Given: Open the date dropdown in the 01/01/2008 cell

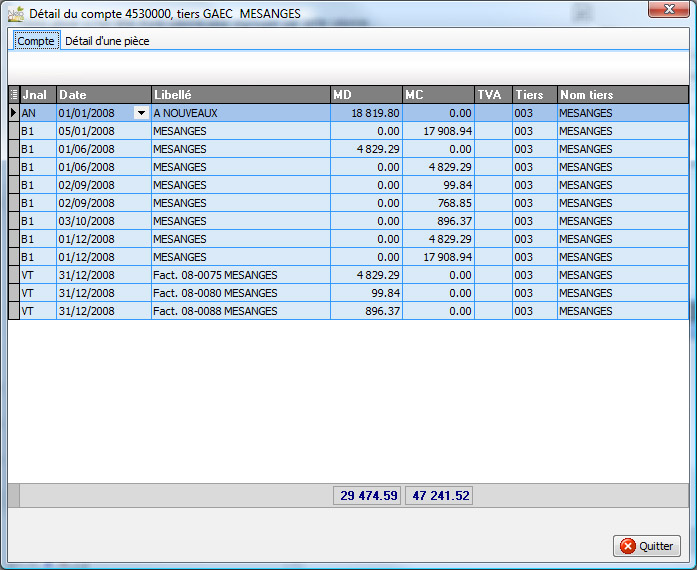Looking at the screenshot, I should [x=141, y=114].
